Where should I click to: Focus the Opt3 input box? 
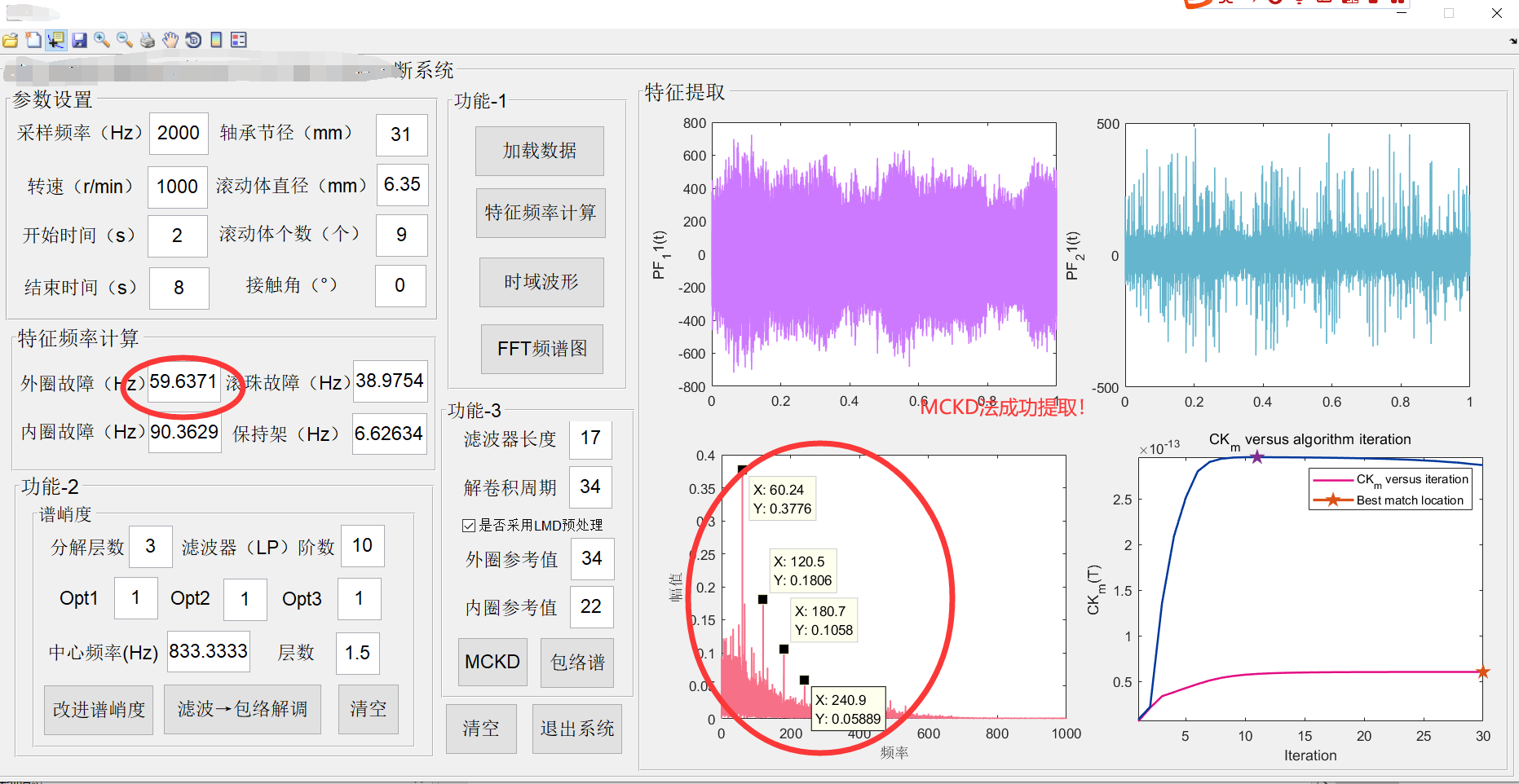coord(359,599)
